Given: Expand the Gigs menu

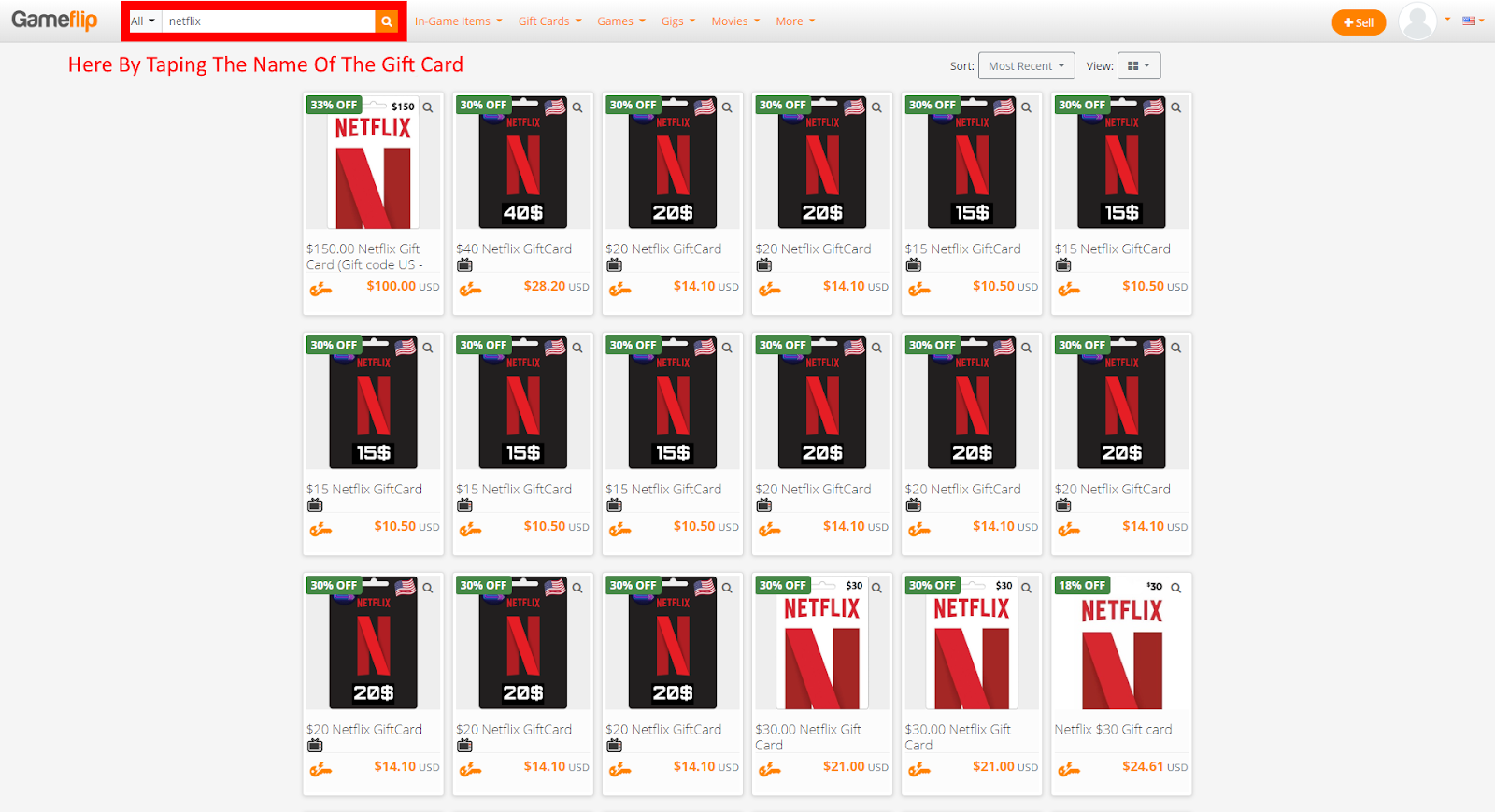Looking at the screenshot, I should 678,21.
